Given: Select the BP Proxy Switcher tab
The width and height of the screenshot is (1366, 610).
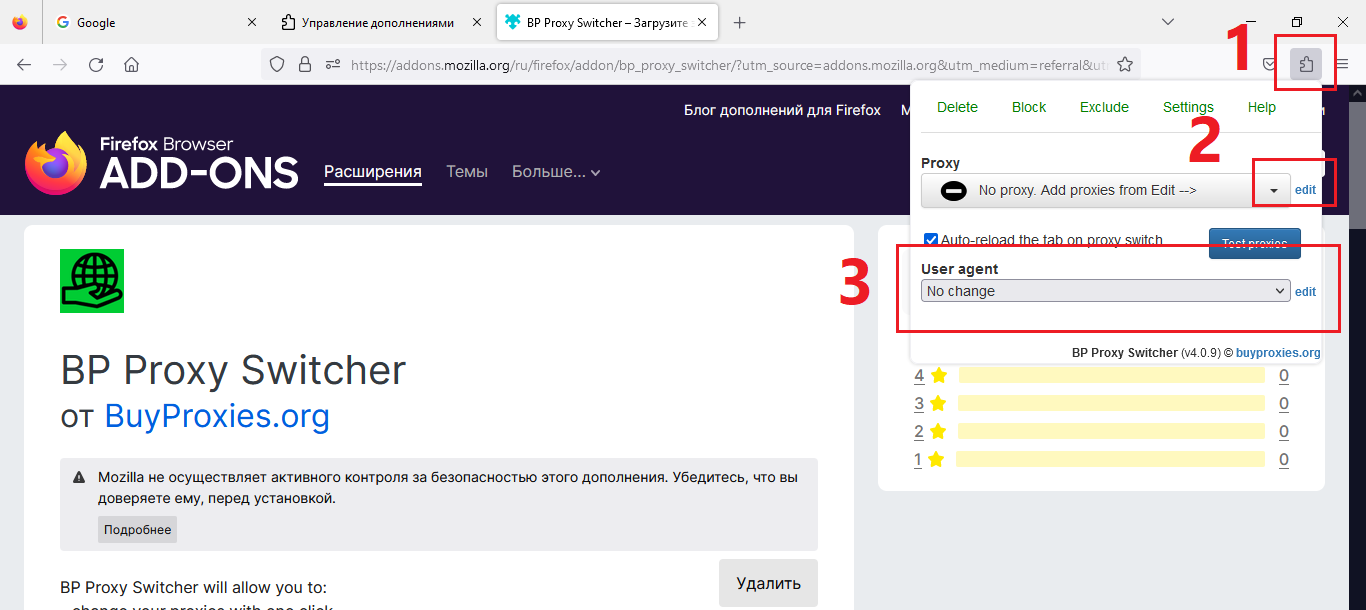Looking at the screenshot, I should click(607, 22).
